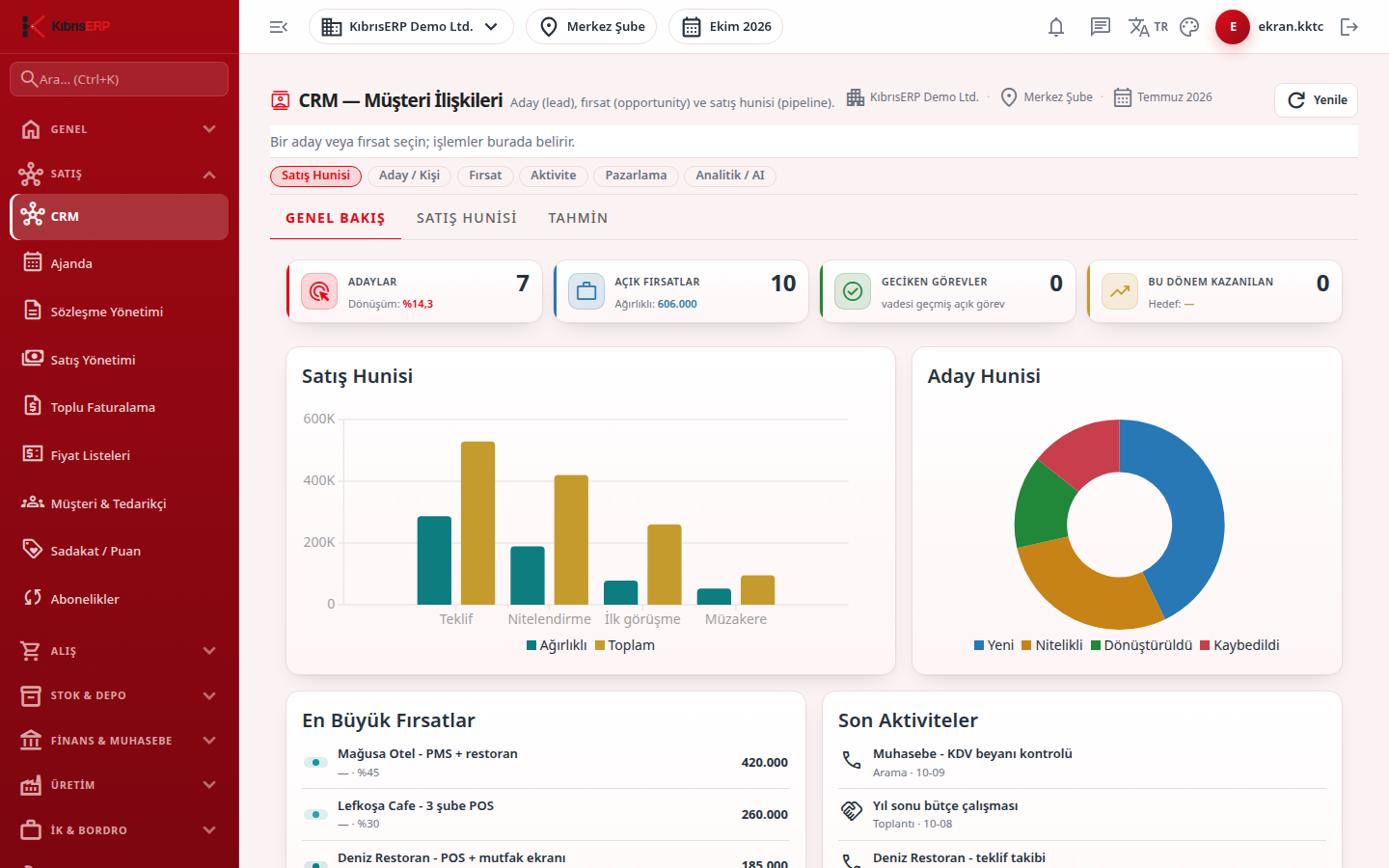
Task: Toggle Nitelikli segment in donut legend
Action: coord(1052,645)
